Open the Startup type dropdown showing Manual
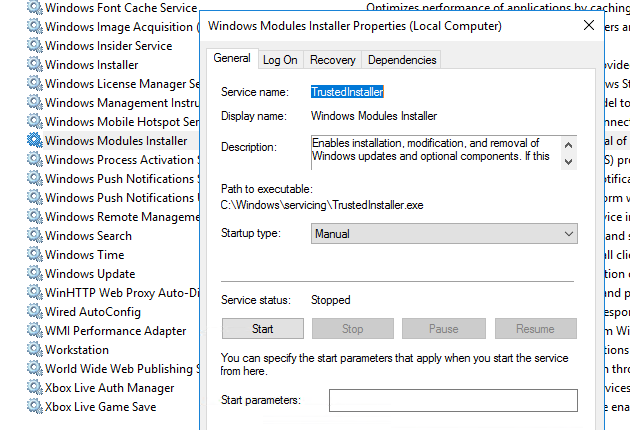 click(x=444, y=233)
